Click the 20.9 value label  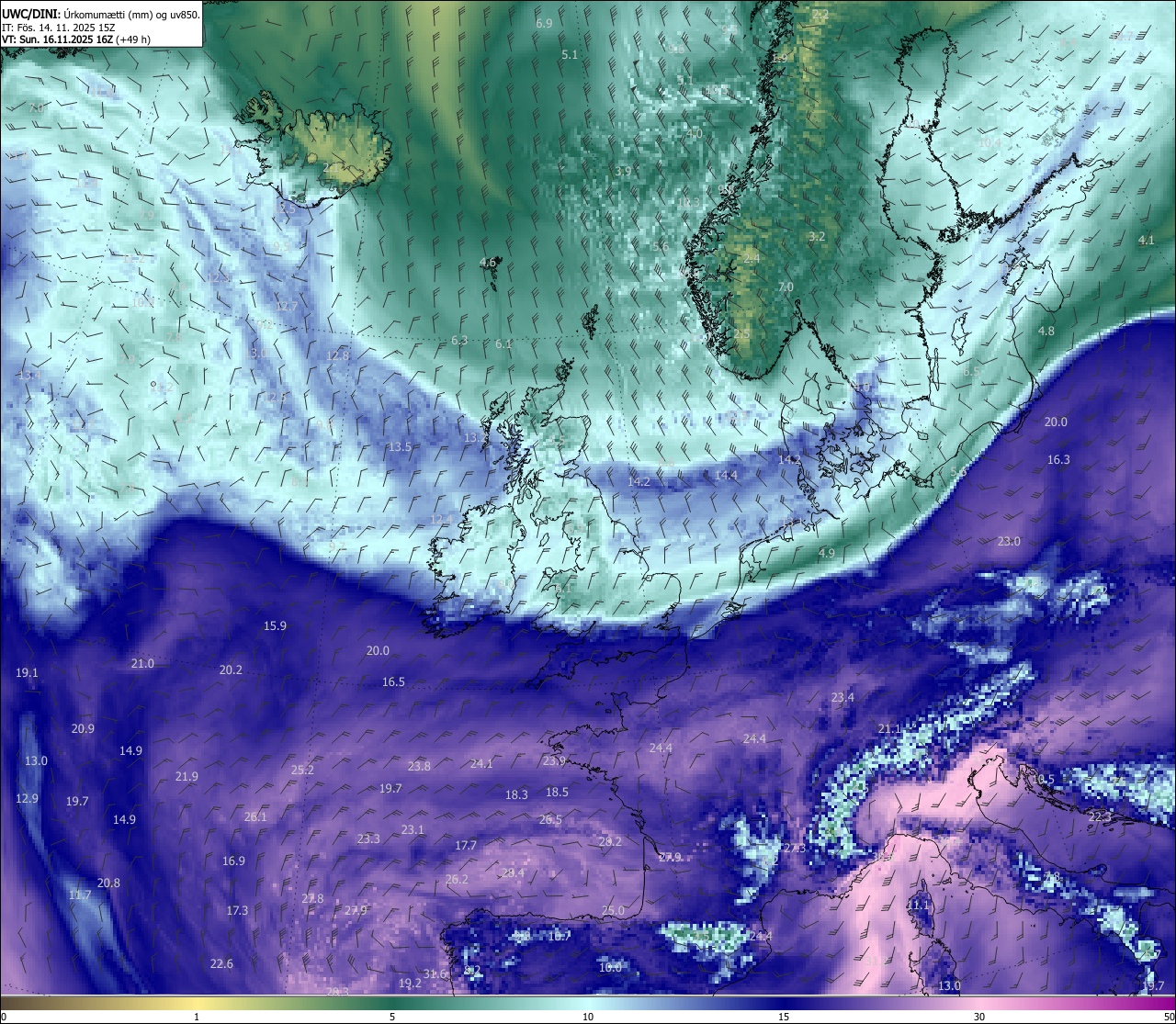click(x=83, y=728)
